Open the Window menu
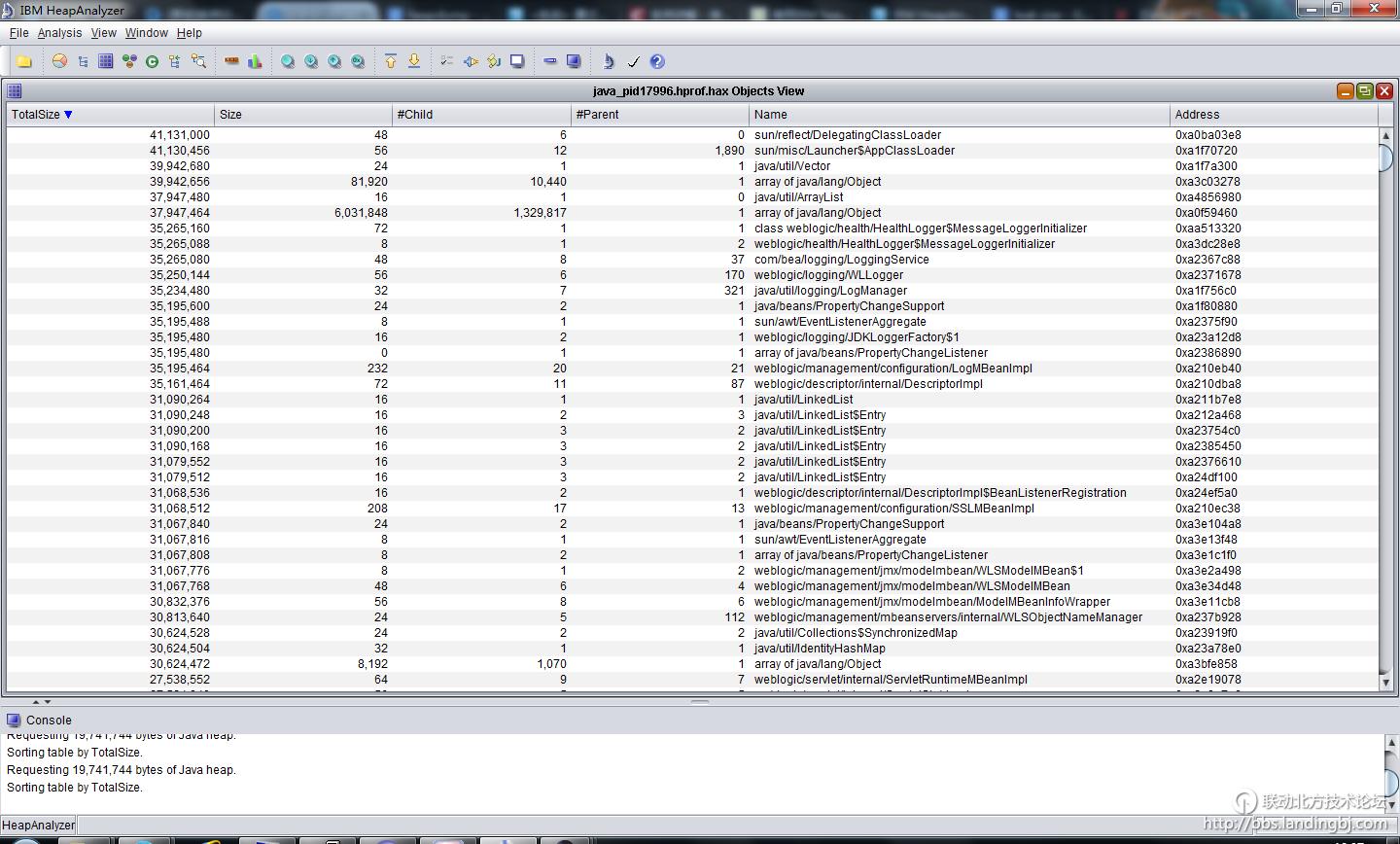Viewport: 1400px width, 844px height. click(x=146, y=33)
